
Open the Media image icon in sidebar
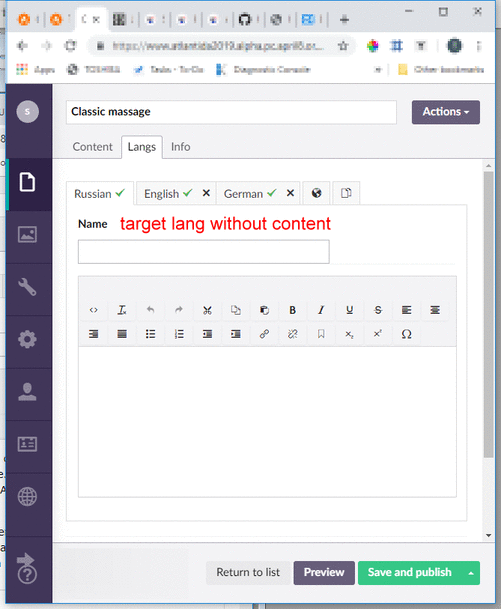click(28, 235)
